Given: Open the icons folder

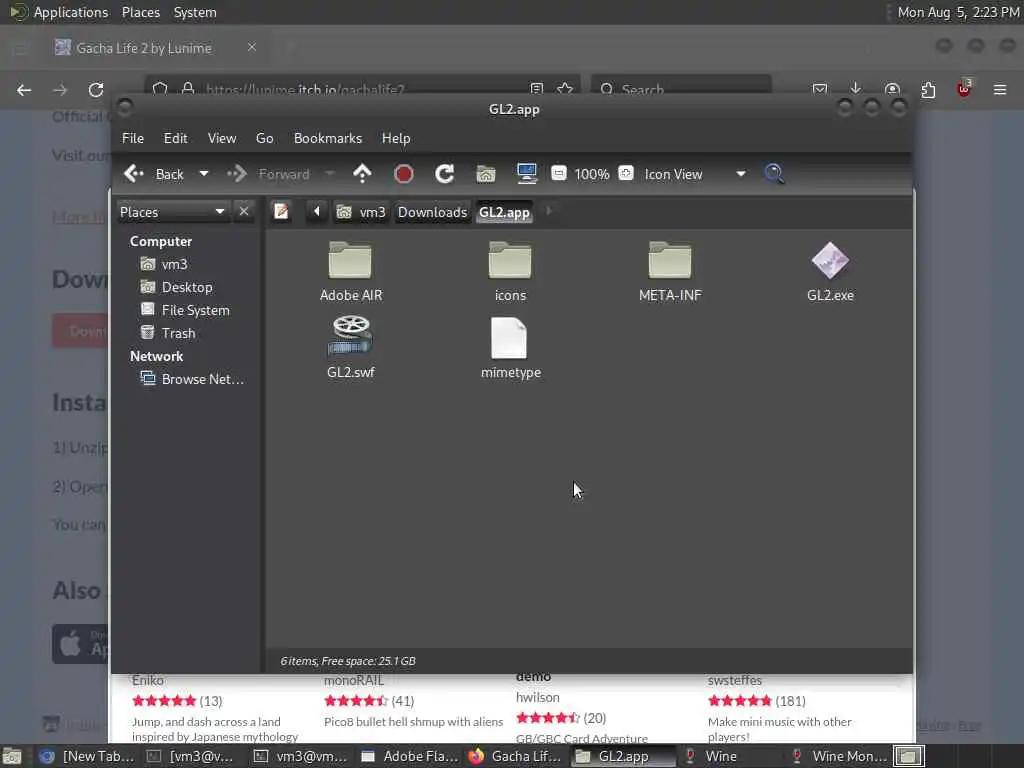Looking at the screenshot, I should coord(510,271).
